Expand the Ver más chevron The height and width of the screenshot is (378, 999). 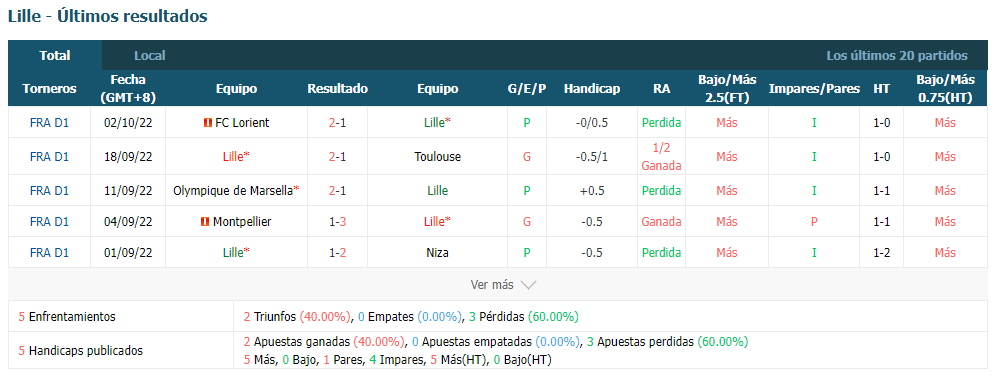pos(528,285)
